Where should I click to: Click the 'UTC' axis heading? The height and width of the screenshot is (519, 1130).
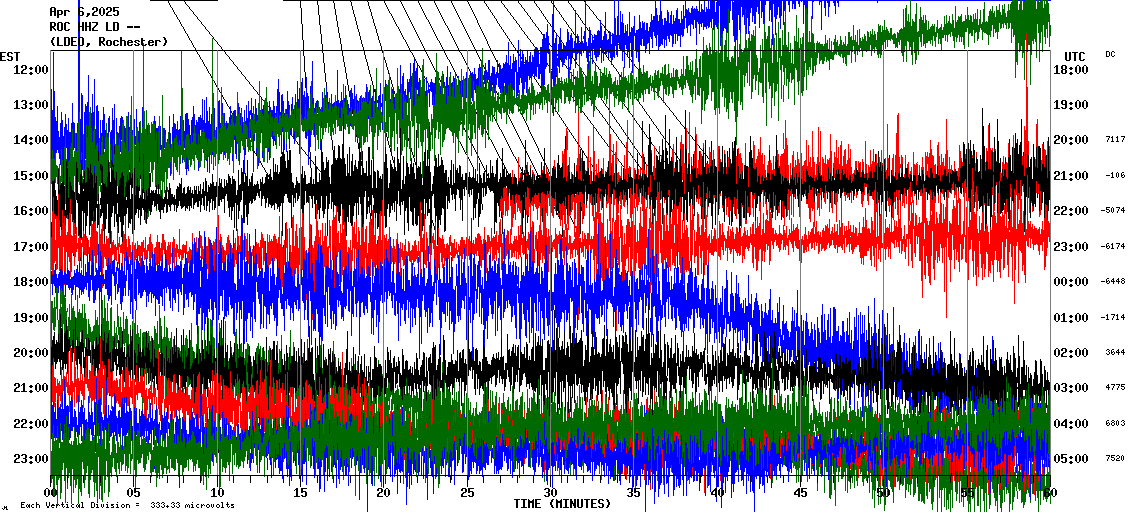[x=1074, y=57]
